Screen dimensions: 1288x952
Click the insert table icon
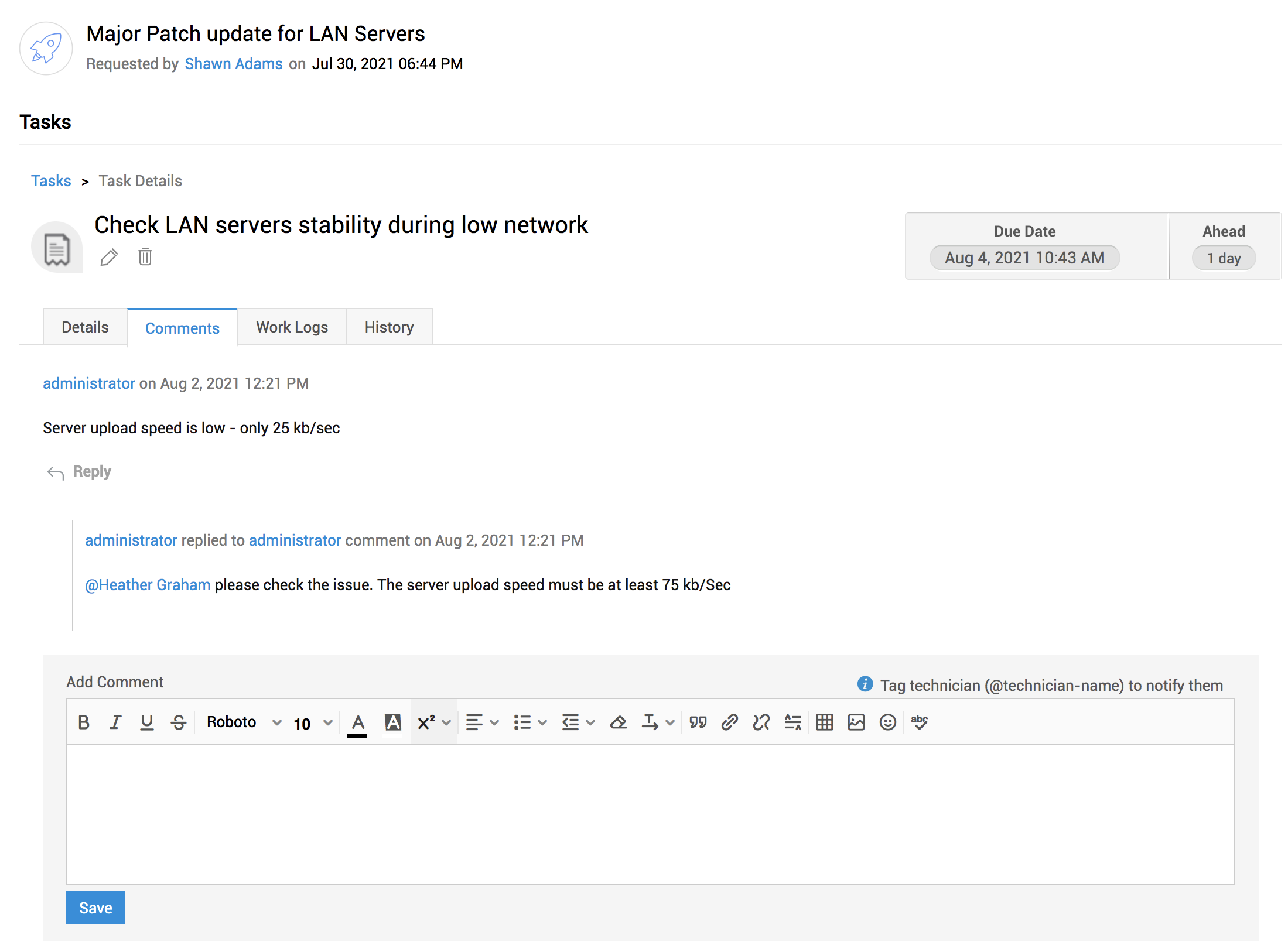pos(824,722)
